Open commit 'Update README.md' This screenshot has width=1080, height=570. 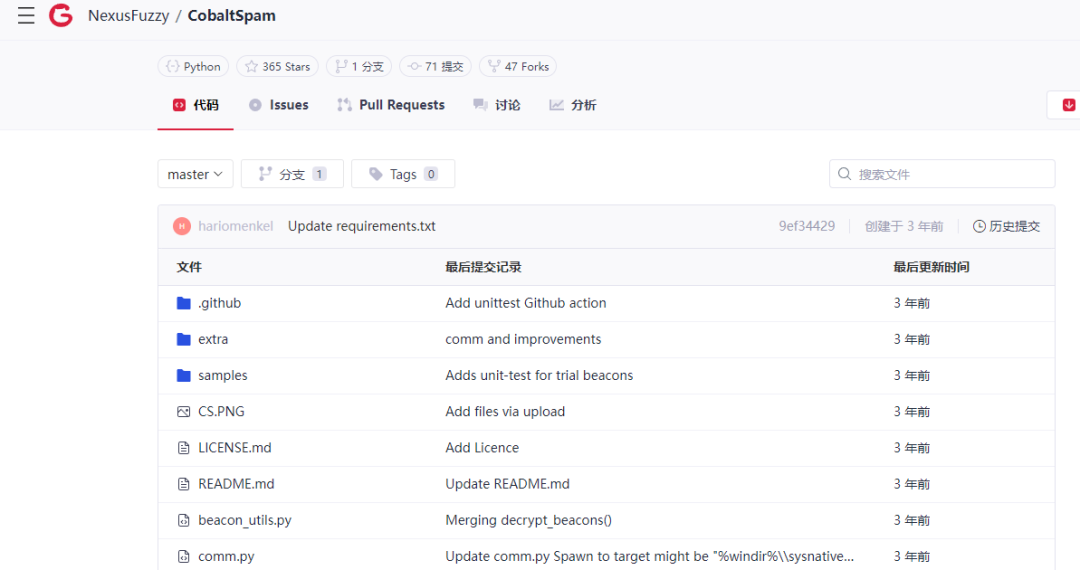point(507,484)
